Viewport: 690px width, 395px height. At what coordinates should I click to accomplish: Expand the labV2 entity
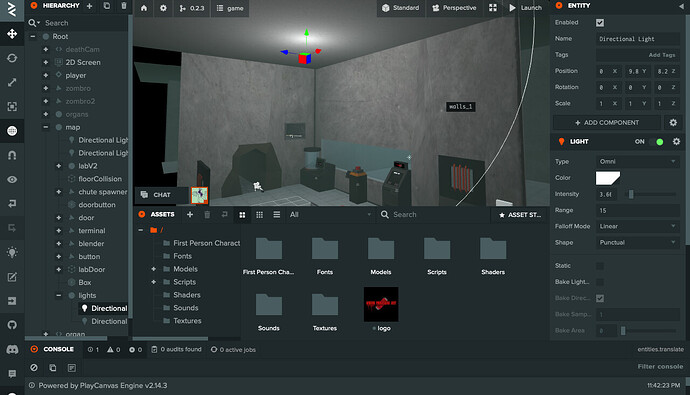pyautogui.click(x=59, y=166)
